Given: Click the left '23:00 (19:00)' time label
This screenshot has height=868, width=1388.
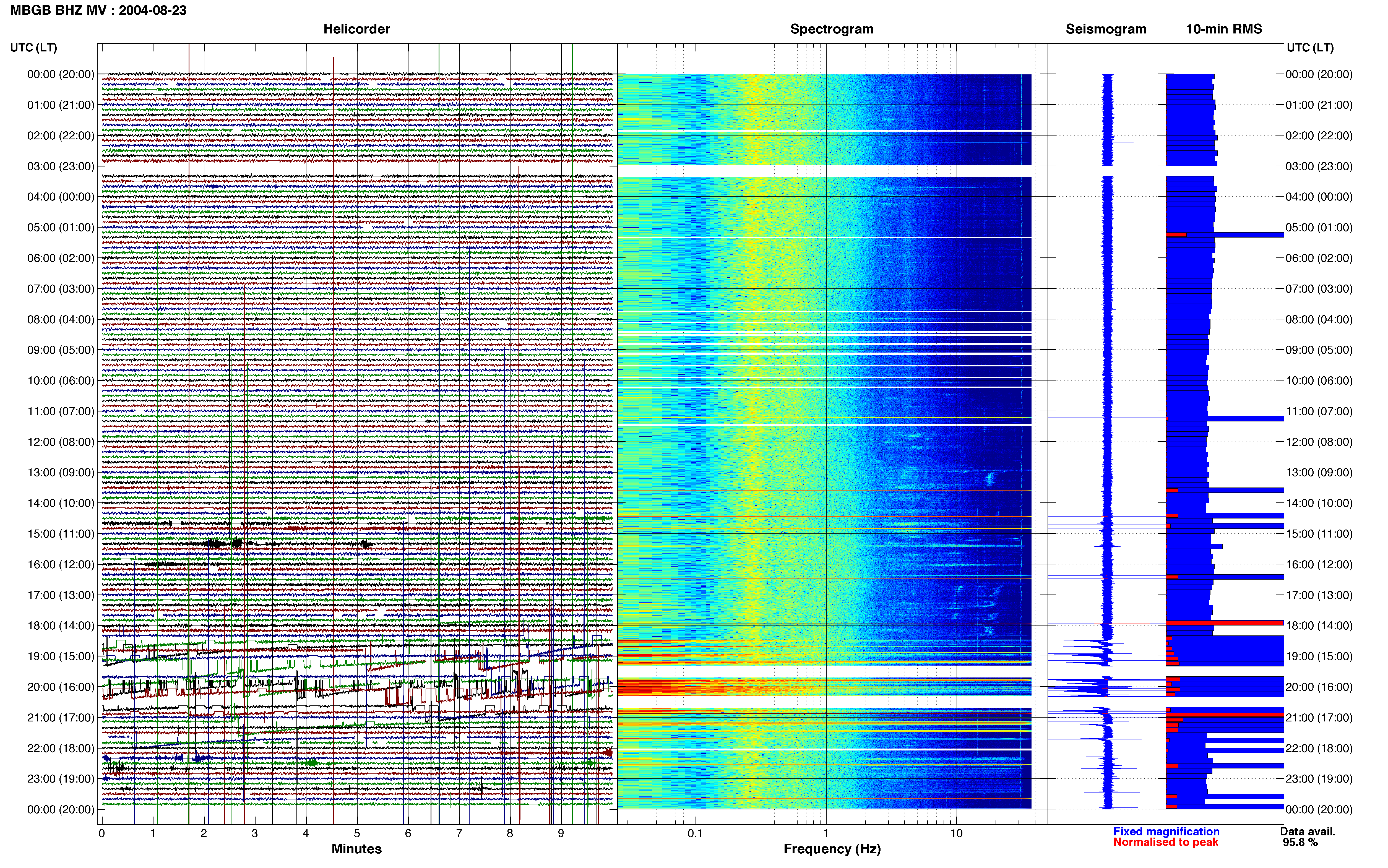Looking at the screenshot, I should pos(61,779).
